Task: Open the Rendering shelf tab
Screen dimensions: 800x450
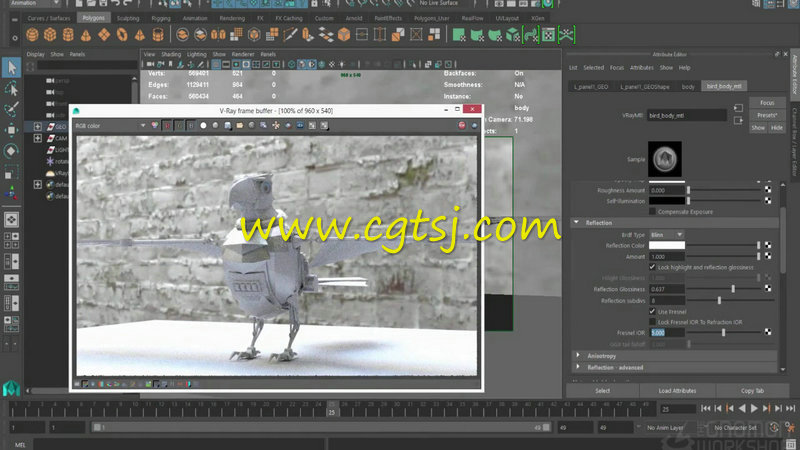Action: pos(232,18)
